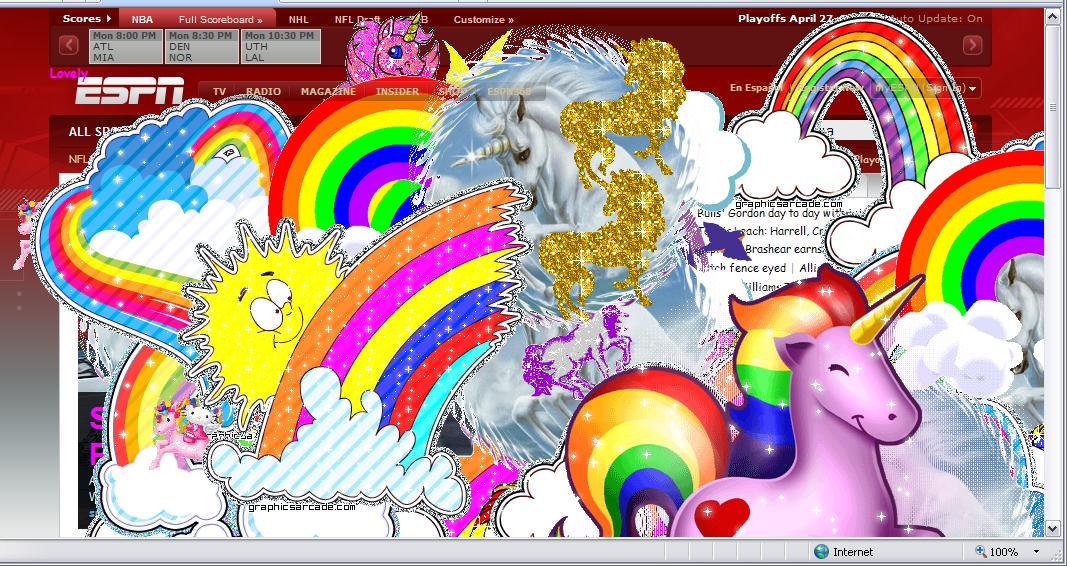Open the MAGAZINE navigation item

pos(328,91)
